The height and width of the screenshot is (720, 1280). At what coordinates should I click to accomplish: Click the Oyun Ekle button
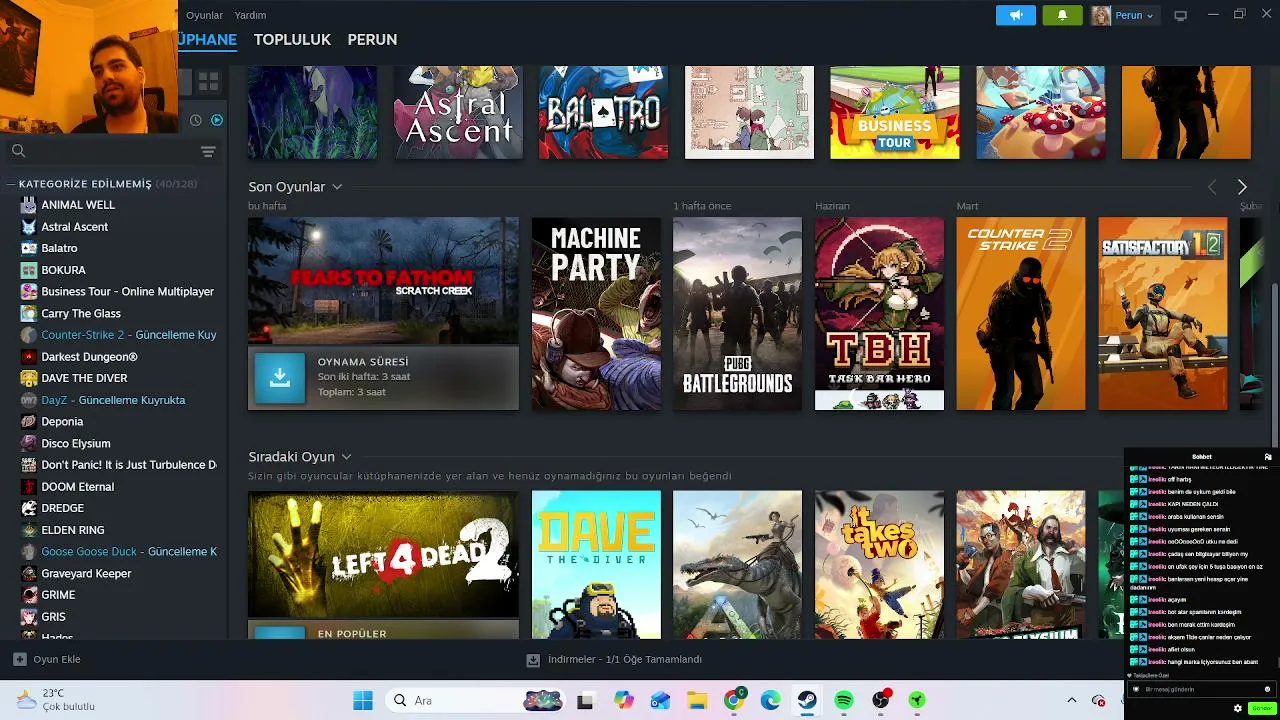click(47, 659)
